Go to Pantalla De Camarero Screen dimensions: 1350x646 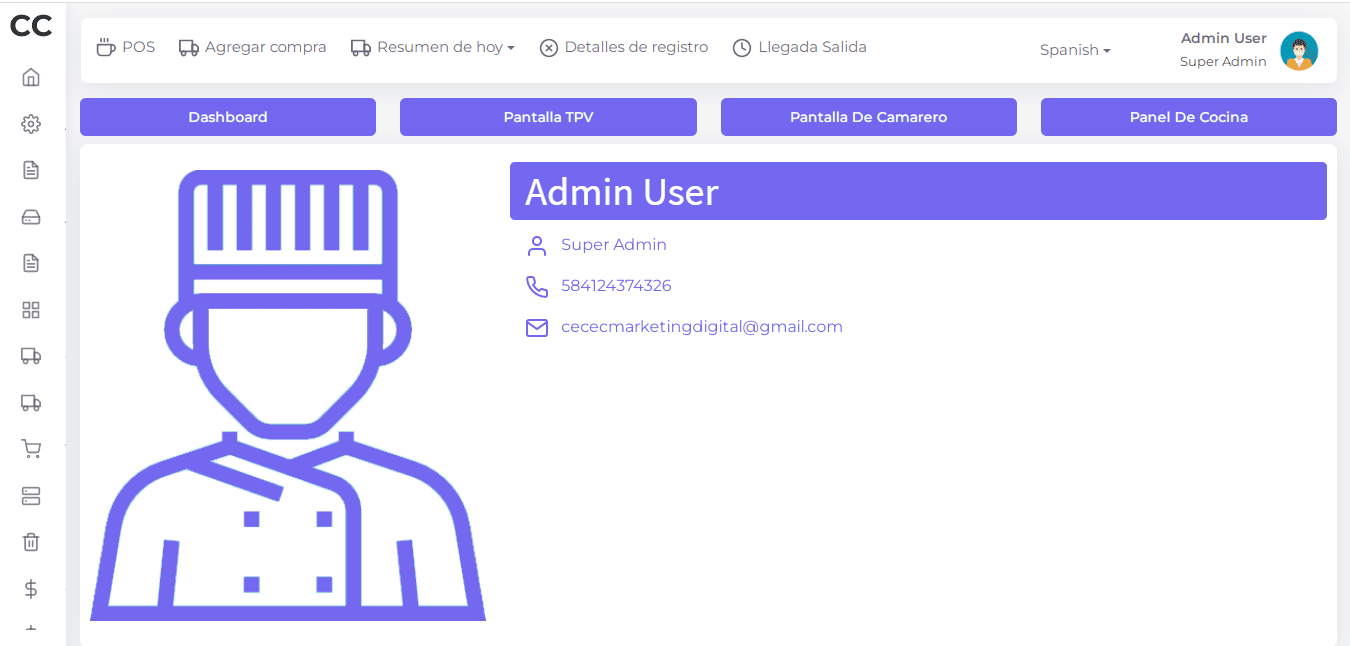[868, 117]
